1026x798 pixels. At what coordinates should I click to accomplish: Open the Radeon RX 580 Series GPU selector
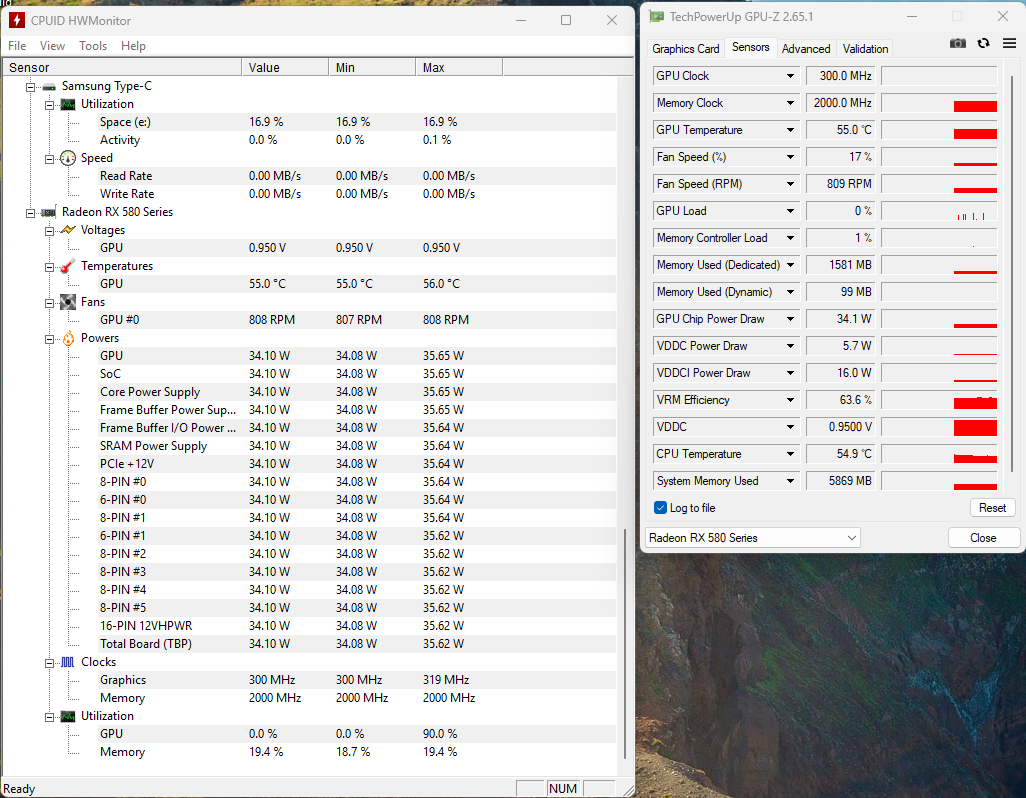(752, 538)
